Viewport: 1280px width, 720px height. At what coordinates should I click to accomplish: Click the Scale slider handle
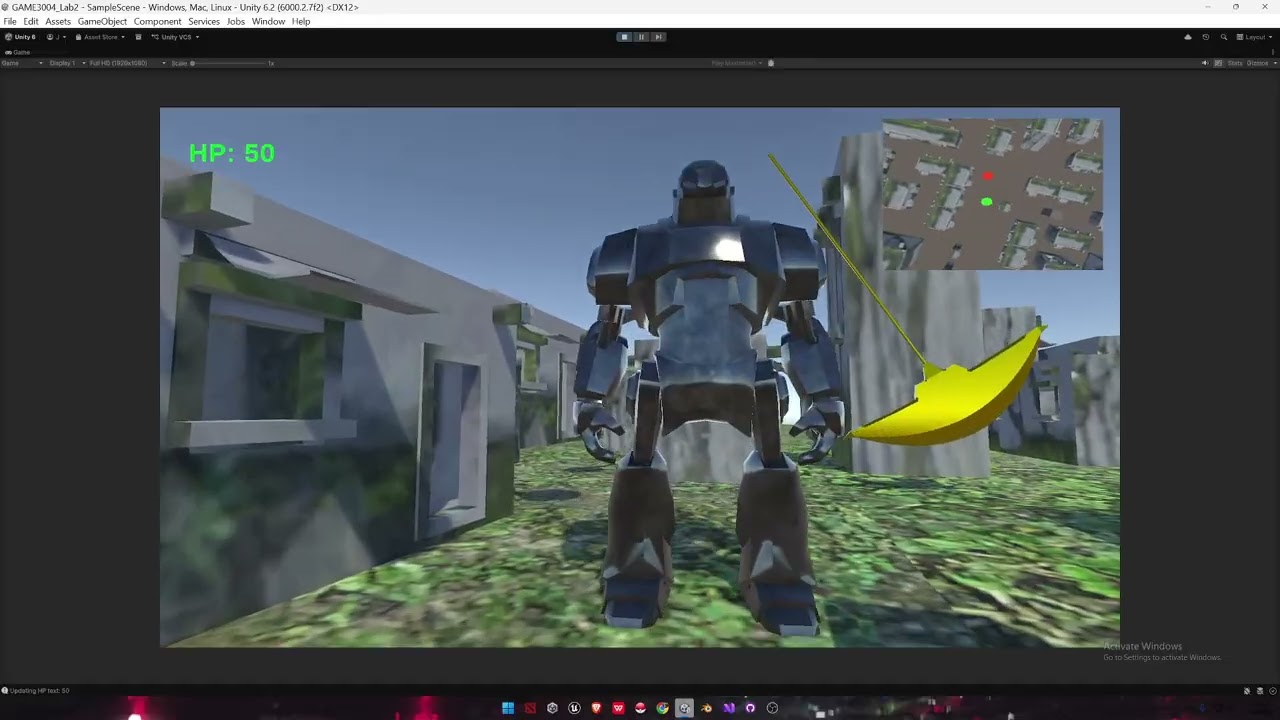tap(193, 63)
